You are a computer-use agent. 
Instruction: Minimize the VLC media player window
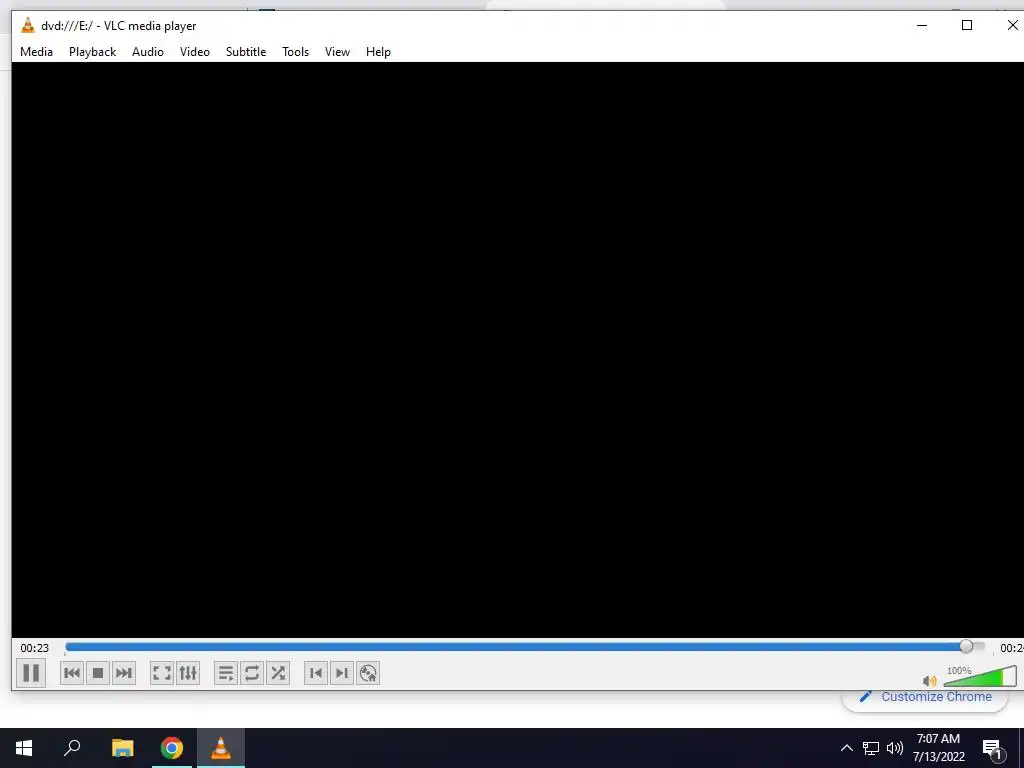pos(922,25)
